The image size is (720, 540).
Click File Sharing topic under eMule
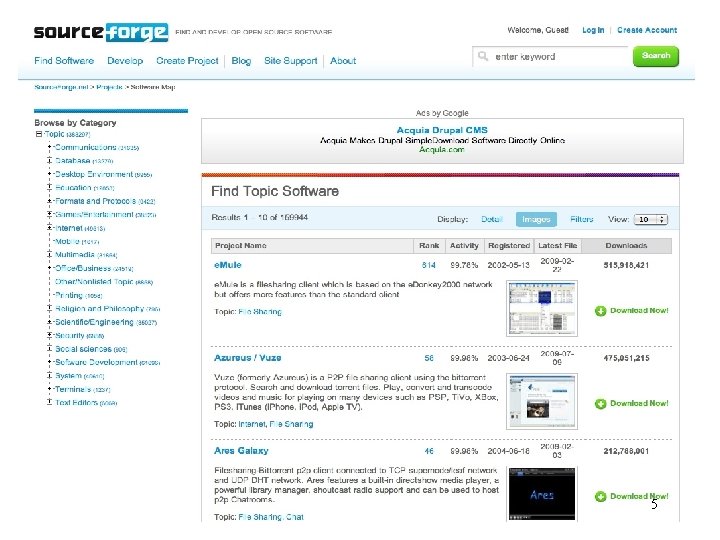click(260, 312)
